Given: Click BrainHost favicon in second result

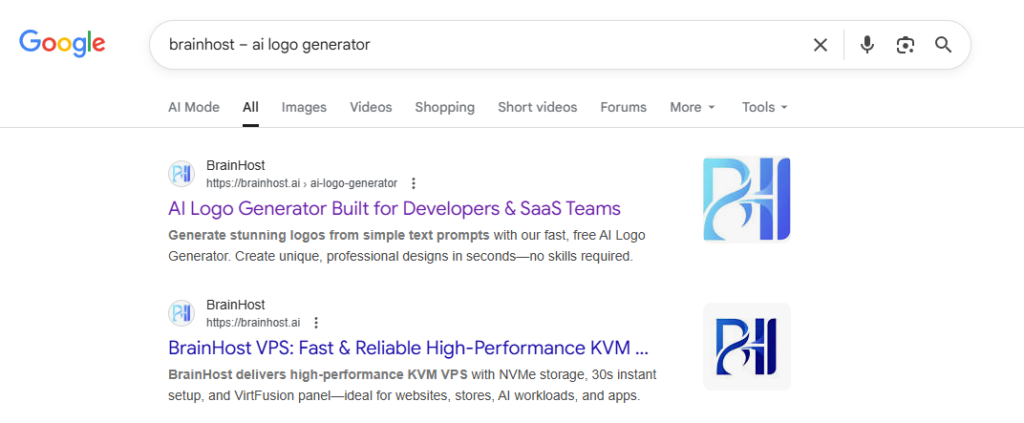Looking at the screenshot, I should point(181,313).
